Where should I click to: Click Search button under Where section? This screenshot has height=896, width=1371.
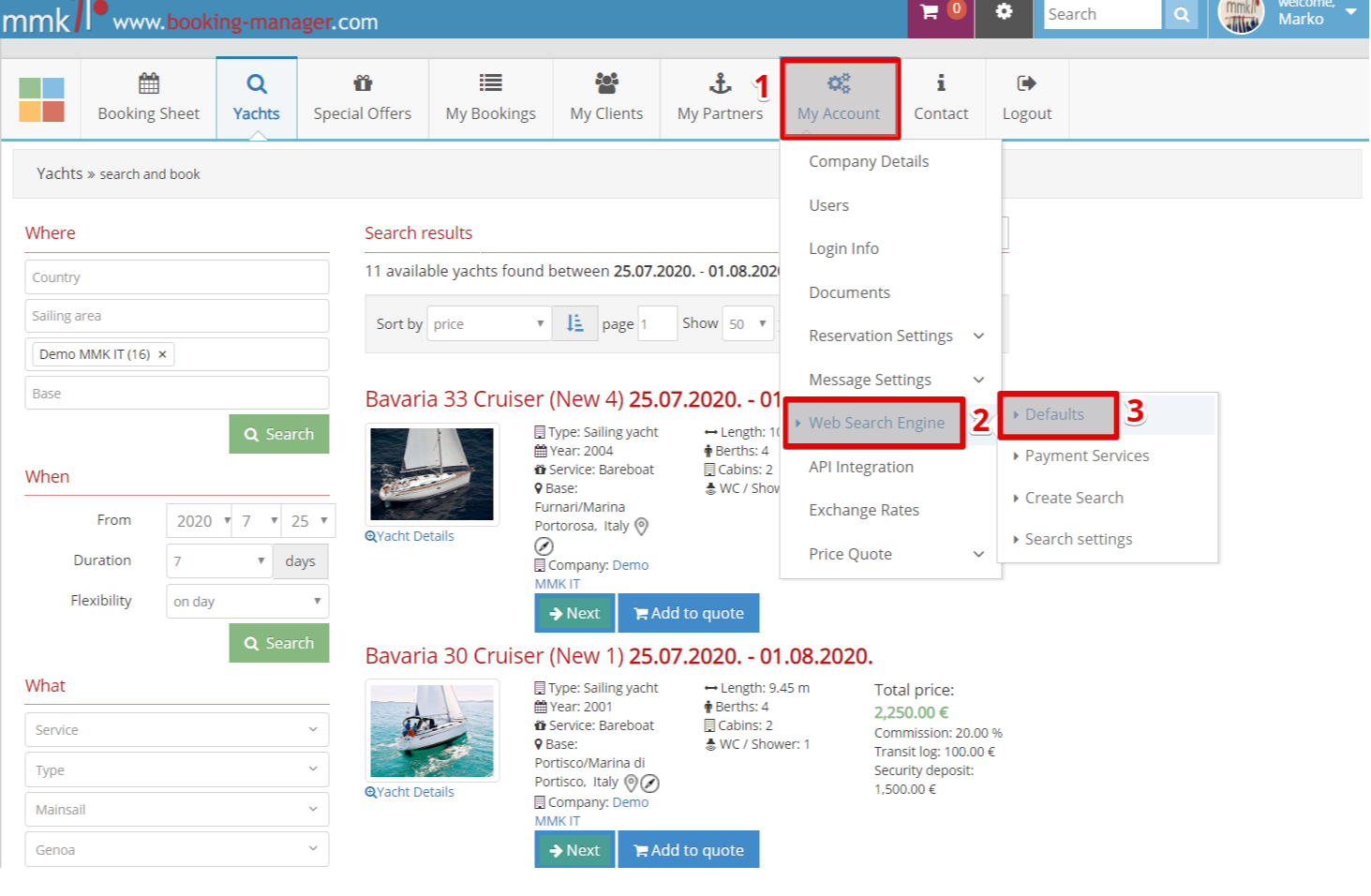[x=279, y=434]
